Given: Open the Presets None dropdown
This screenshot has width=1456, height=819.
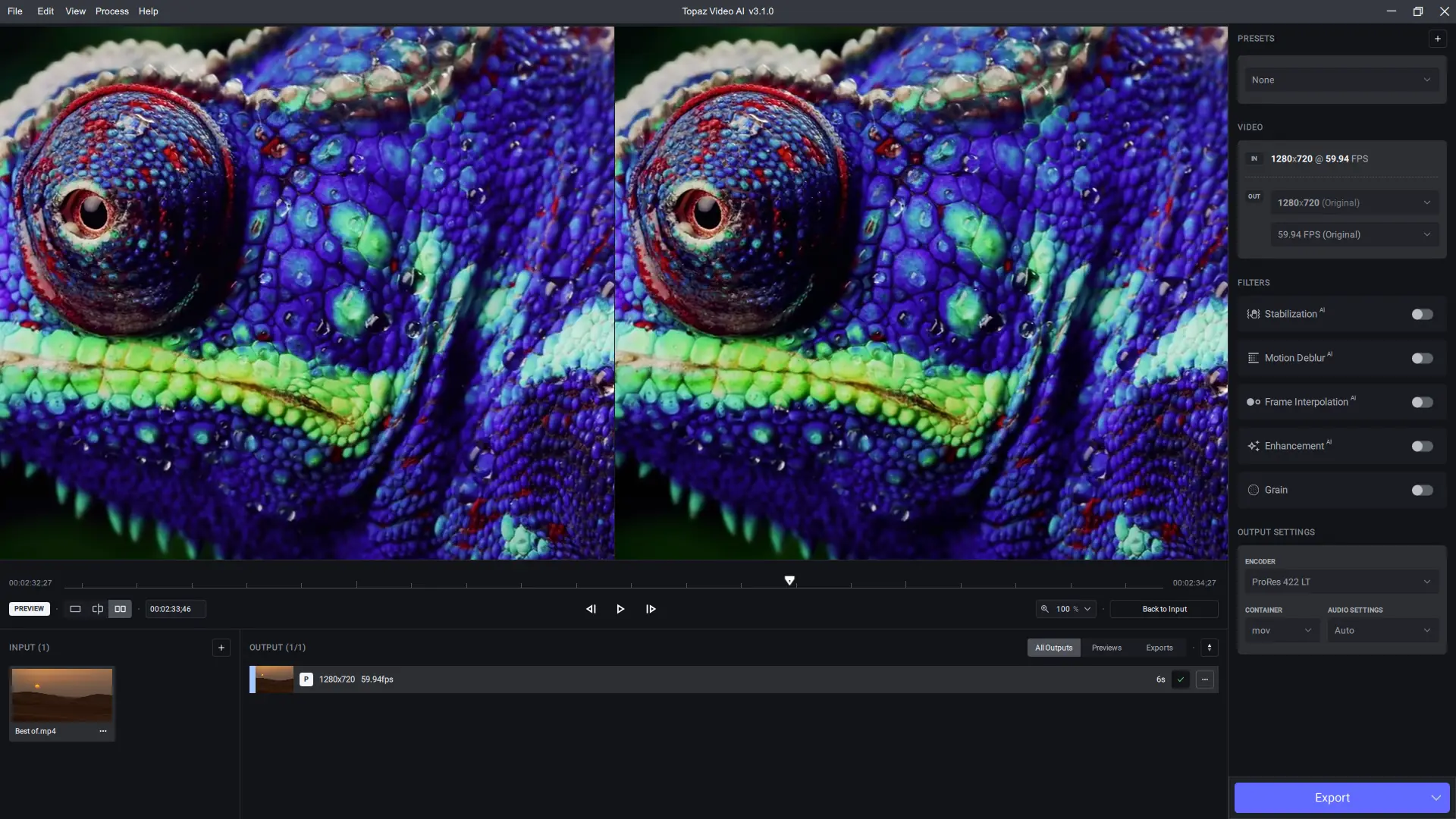Looking at the screenshot, I should [x=1341, y=80].
